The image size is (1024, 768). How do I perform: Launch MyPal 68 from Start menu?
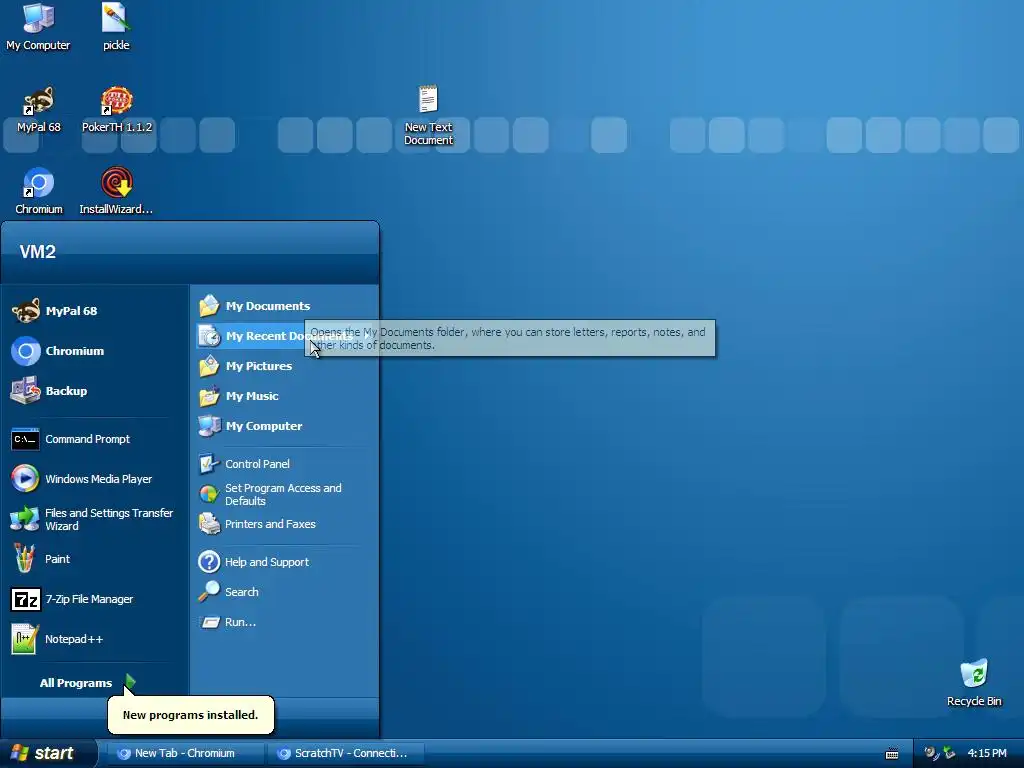[95, 311]
